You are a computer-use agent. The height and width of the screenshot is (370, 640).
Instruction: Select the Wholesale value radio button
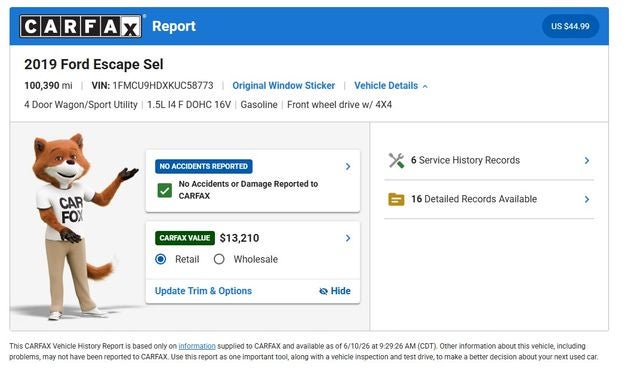(219, 259)
